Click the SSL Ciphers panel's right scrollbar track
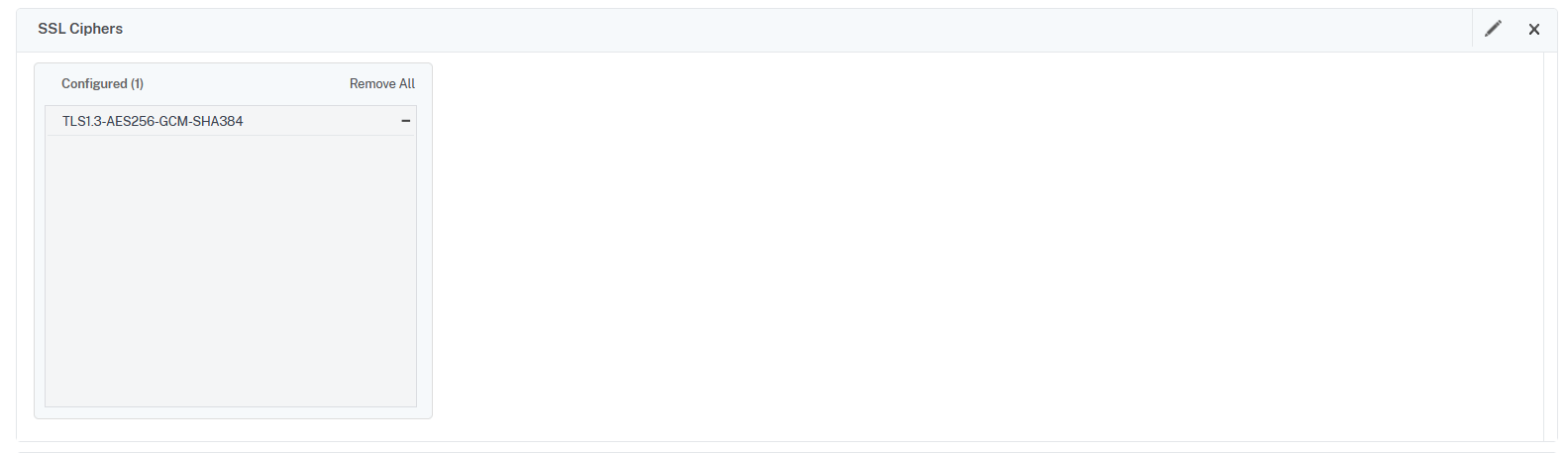1568x453 pixels. [x=1550, y=248]
